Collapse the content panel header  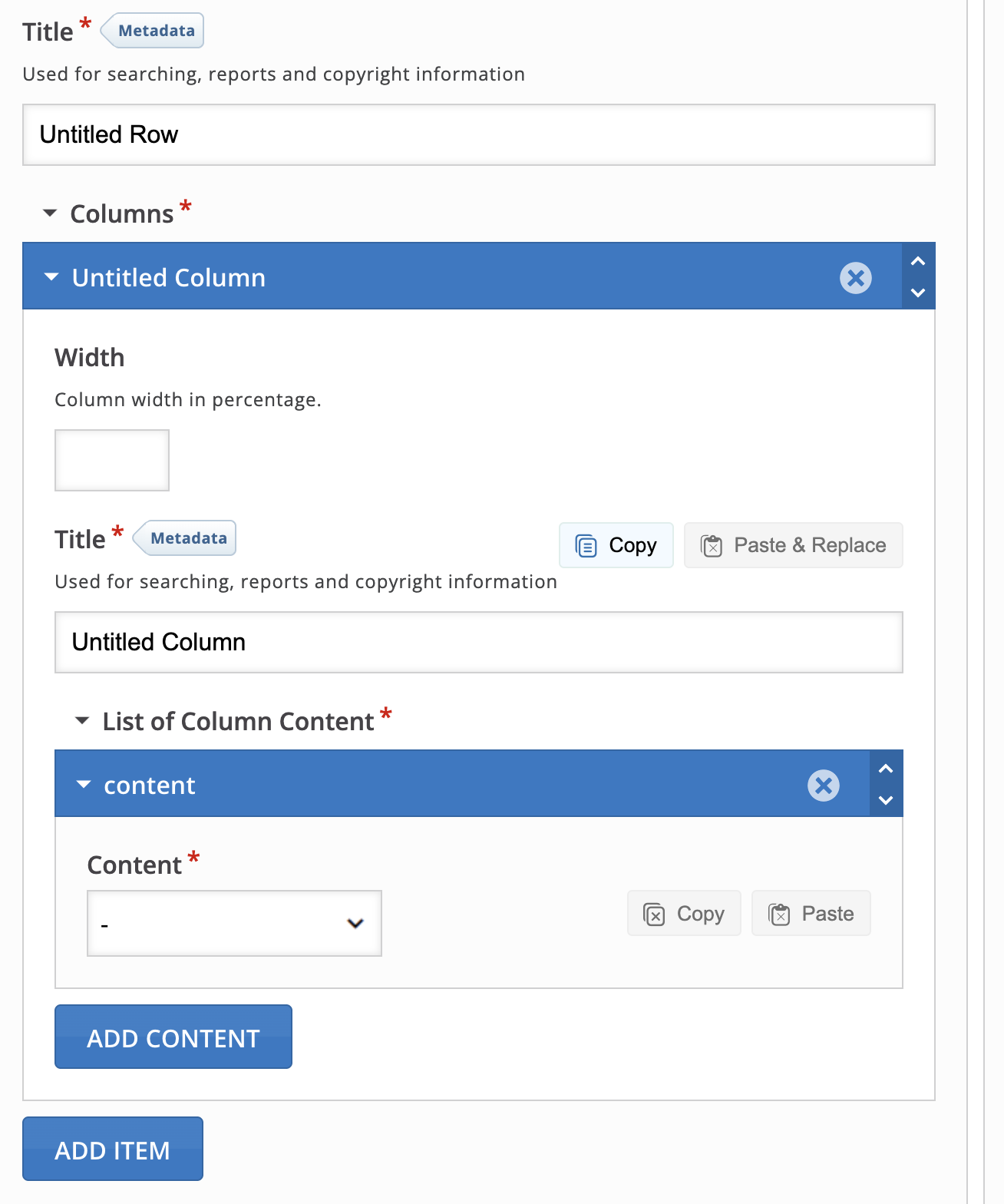84,786
